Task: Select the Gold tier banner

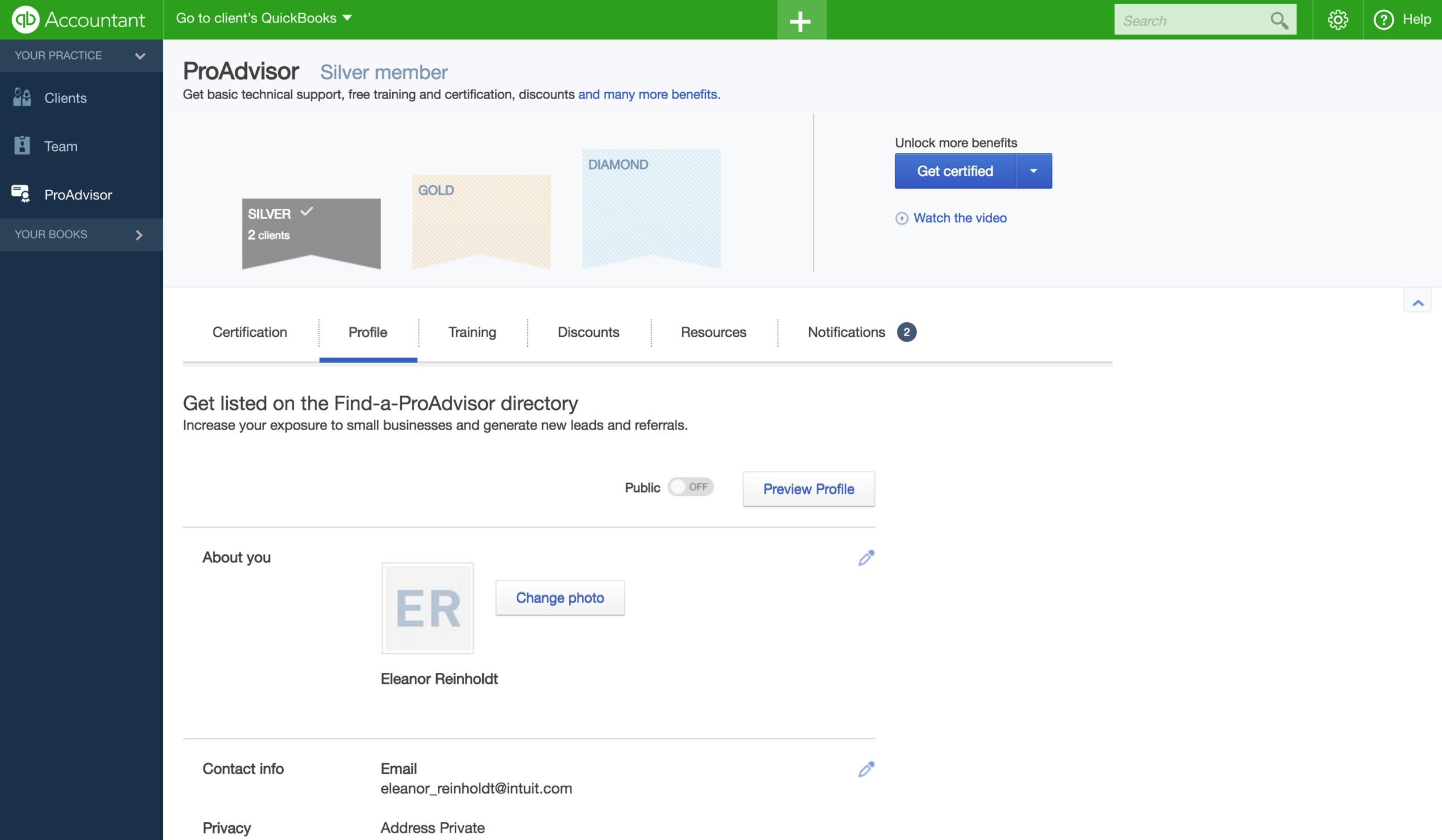Action: [x=482, y=222]
